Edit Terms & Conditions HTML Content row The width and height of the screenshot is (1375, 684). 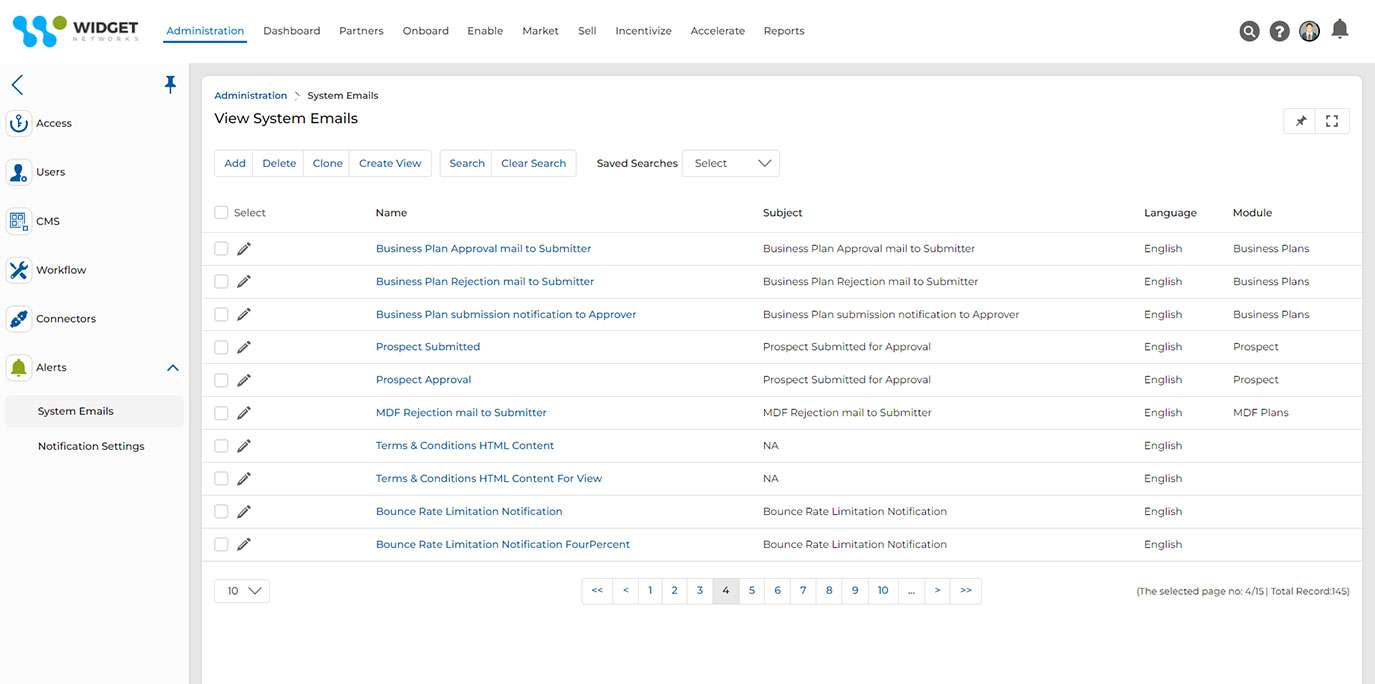click(x=244, y=445)
